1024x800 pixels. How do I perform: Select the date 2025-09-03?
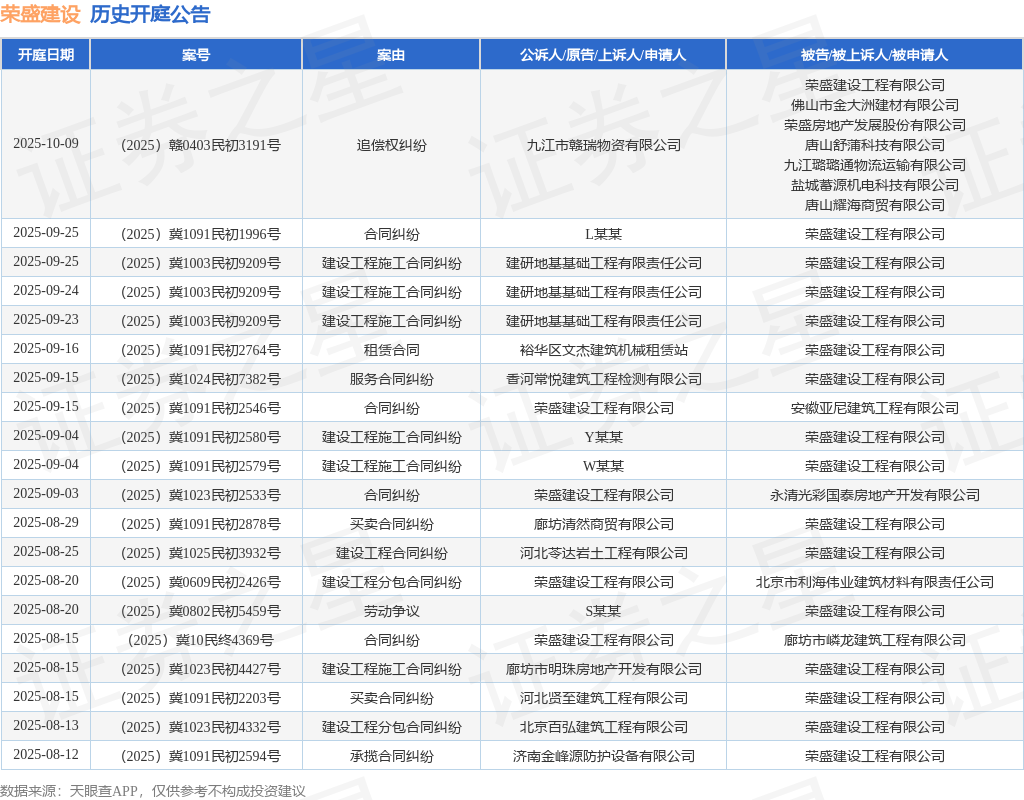pyautogui.click(x=46, y=494)
